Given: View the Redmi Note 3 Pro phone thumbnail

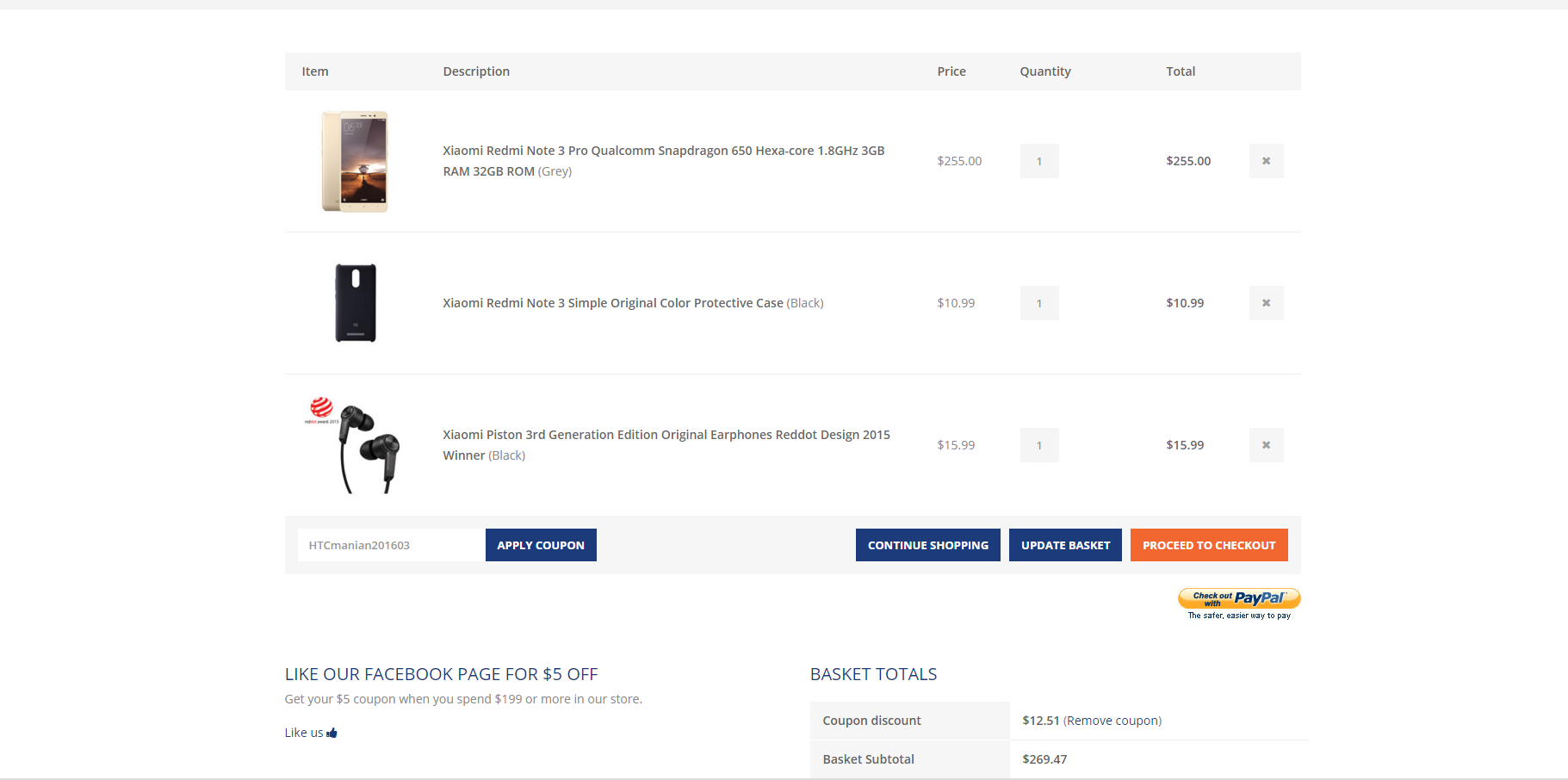Looking at the screenshot, I should (355, 161).
